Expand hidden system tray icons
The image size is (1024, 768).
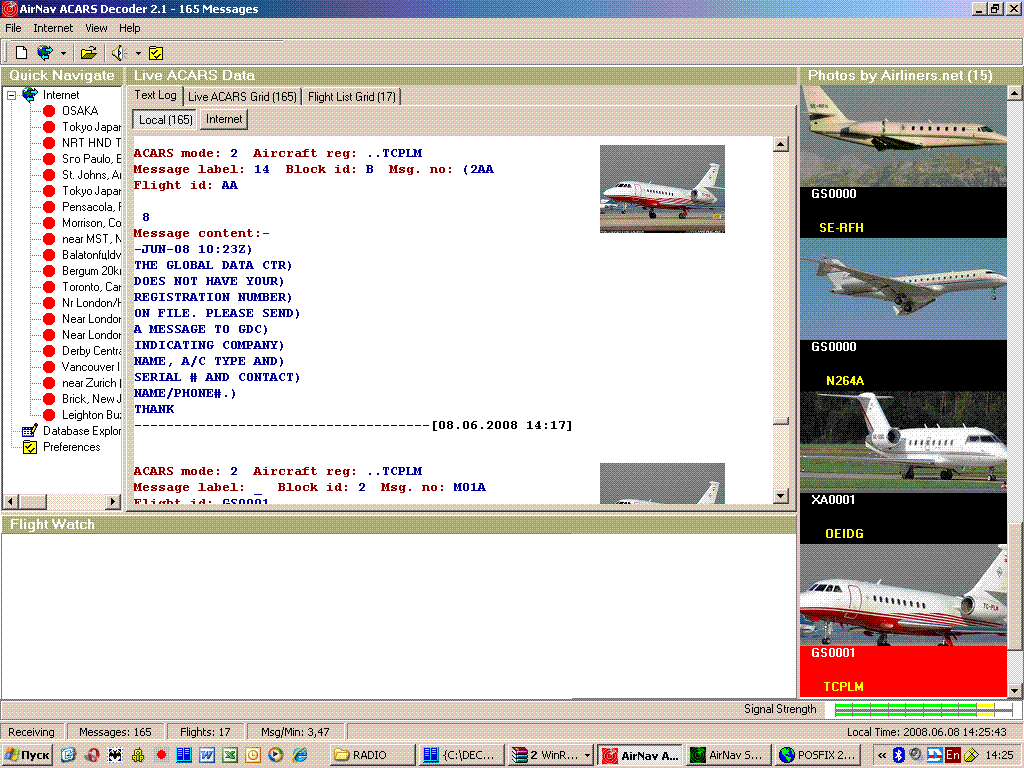882,756
